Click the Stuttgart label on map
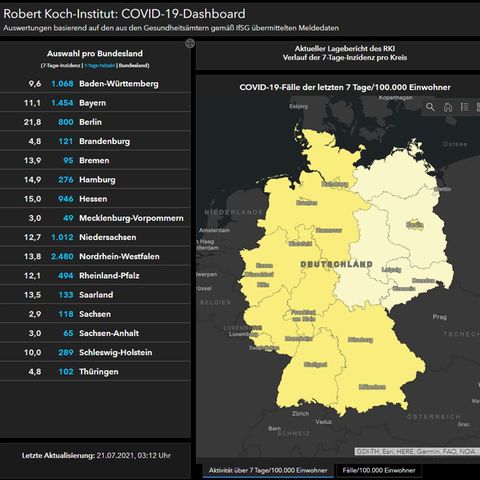This screenshot has width=480, height=480. [315, 365]
